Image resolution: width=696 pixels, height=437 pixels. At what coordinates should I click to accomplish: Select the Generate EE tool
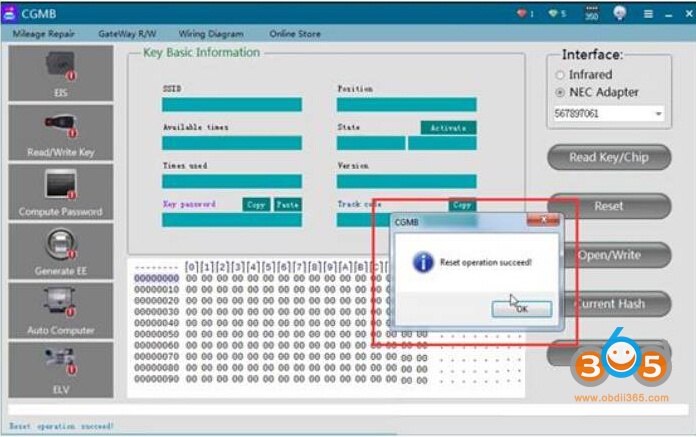coord(61,251)
